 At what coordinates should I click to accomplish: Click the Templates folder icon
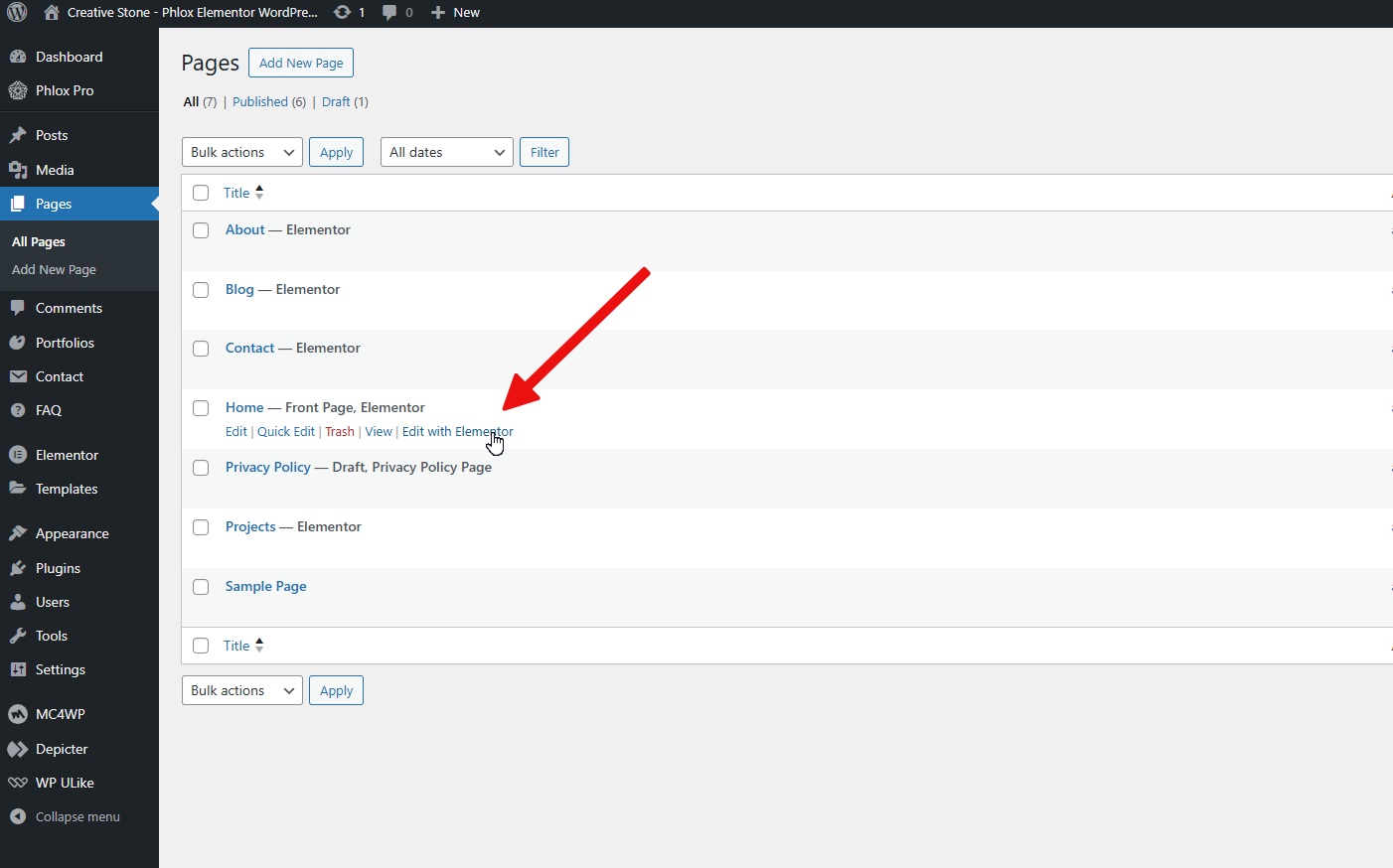pyautogui.click(x=18, y=489)
